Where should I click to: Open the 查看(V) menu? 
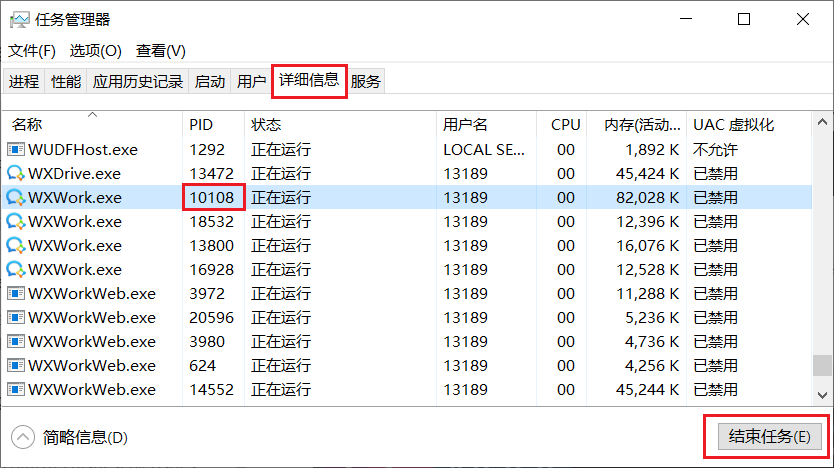coord(161,51)
